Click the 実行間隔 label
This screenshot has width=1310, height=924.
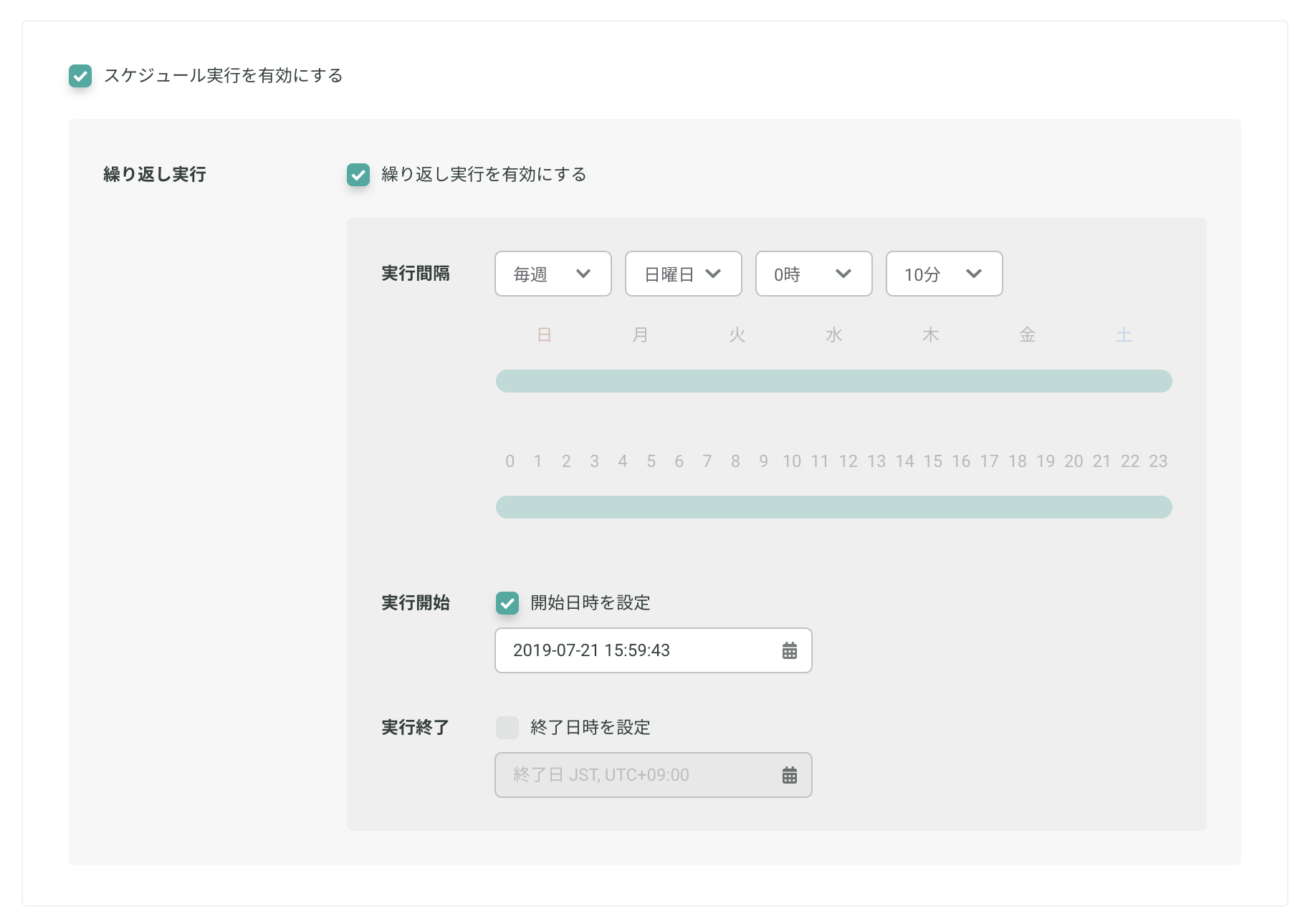coord(416,274)
